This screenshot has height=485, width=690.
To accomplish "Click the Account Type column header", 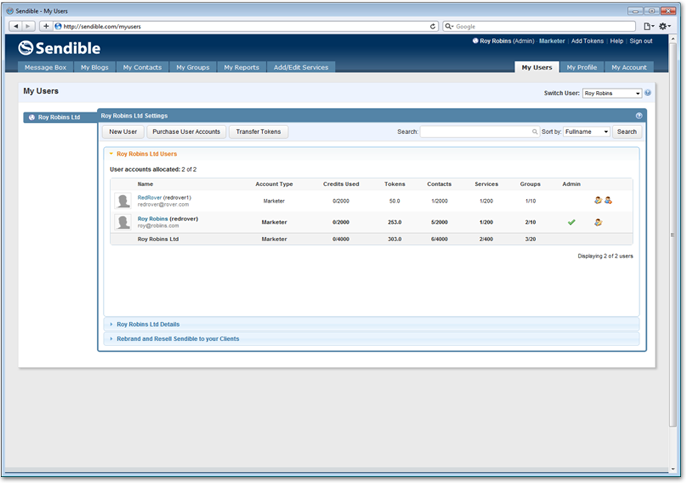I will pyautogui.click(x=274, y=184).
